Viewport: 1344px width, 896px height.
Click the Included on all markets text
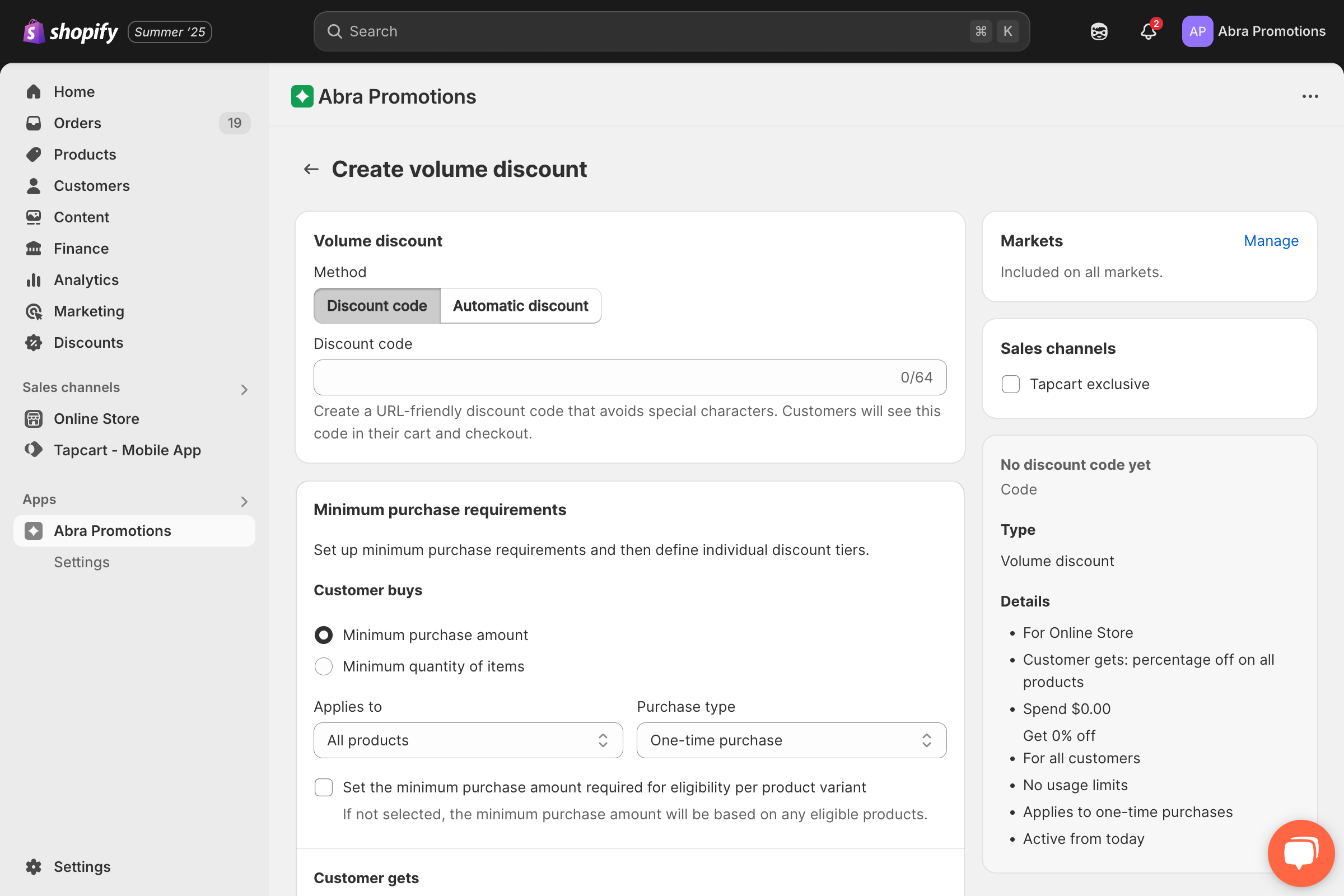pos(1081,273)
